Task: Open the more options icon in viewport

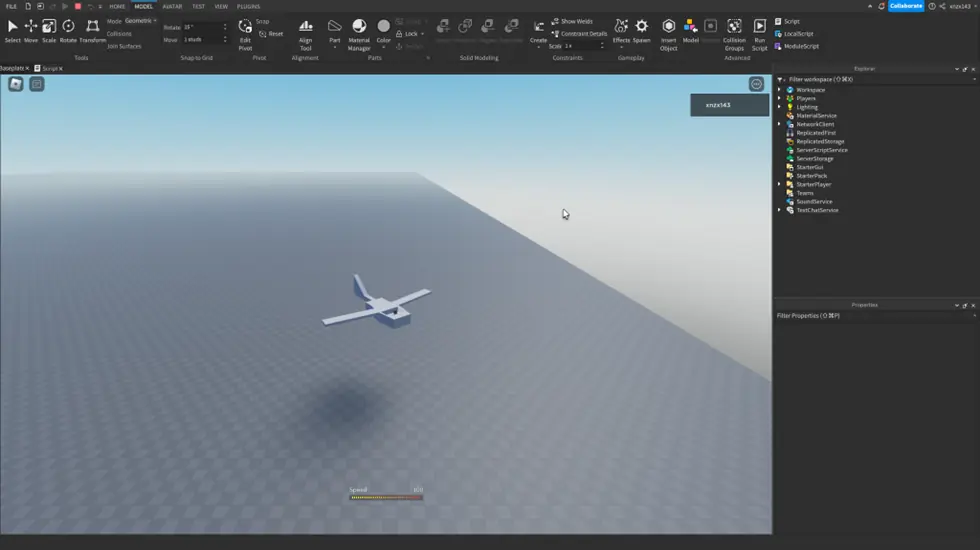Action: tap(756, 84)
